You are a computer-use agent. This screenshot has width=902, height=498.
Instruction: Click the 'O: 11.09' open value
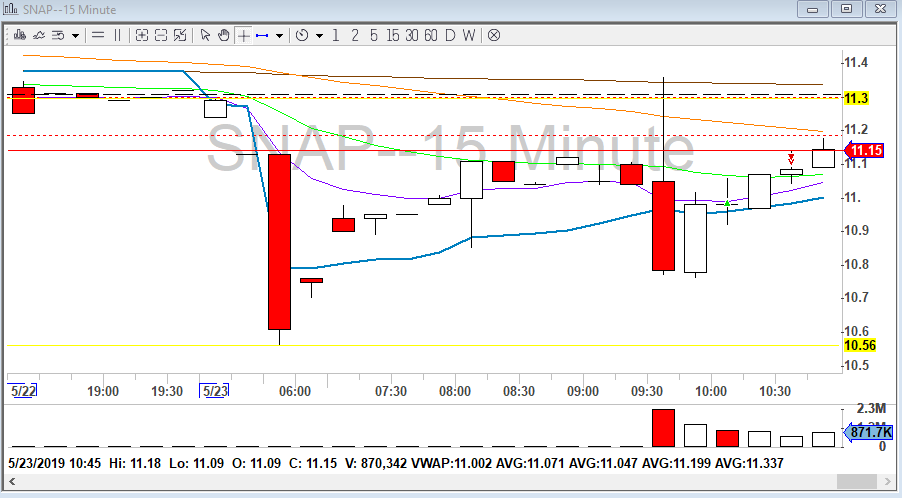pyautogui.click(x=256, y=463)
